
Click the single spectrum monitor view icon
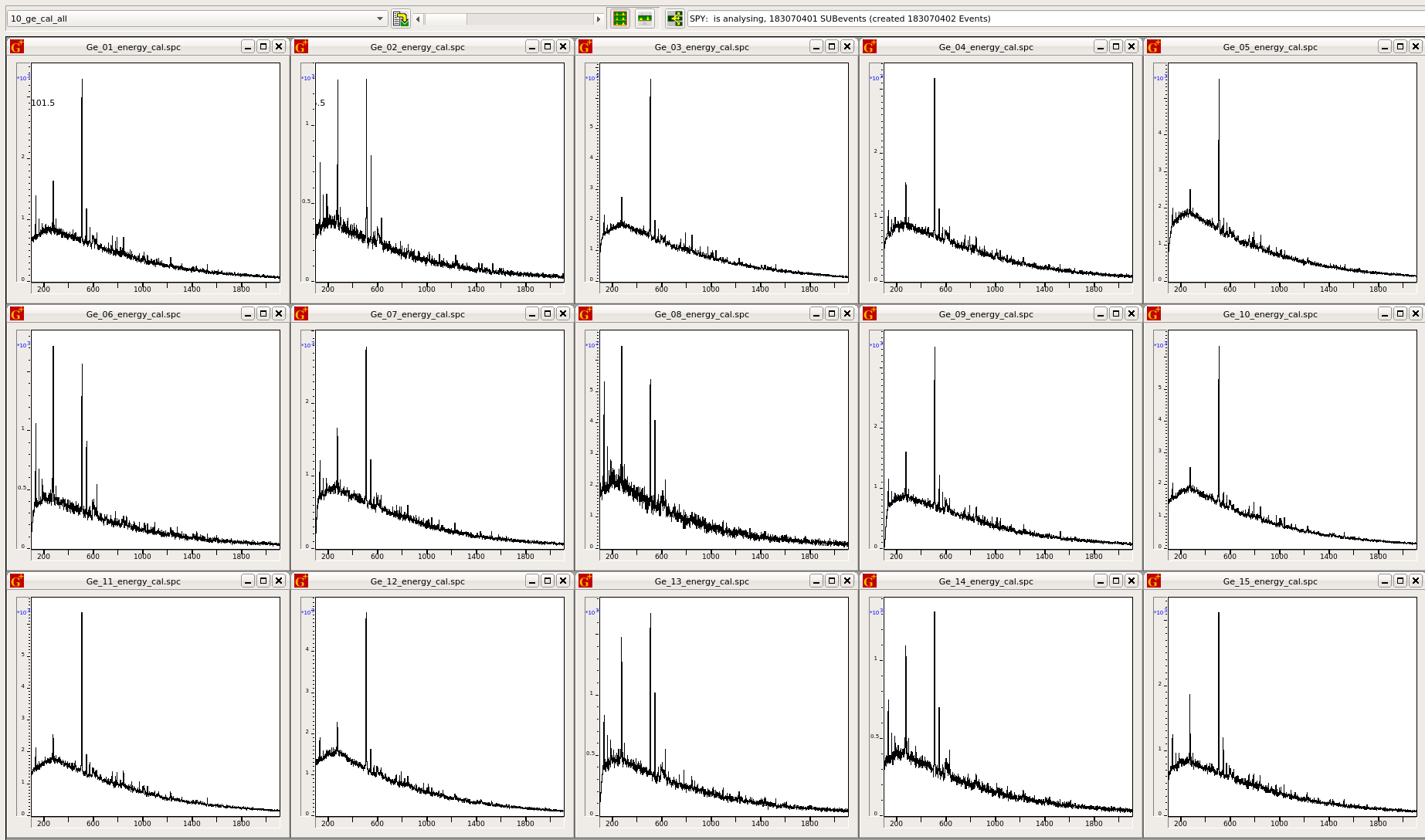645,19
